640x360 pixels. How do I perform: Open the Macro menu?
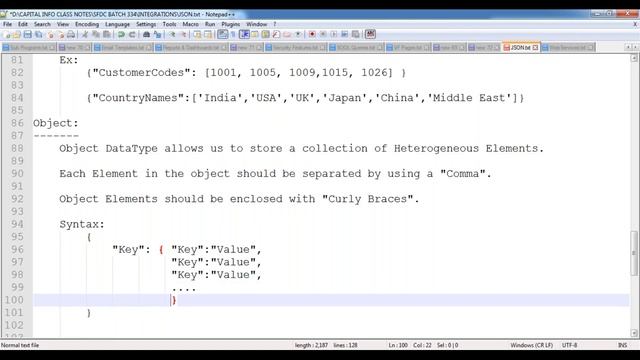pyautogui.click(x=191, y=24)
